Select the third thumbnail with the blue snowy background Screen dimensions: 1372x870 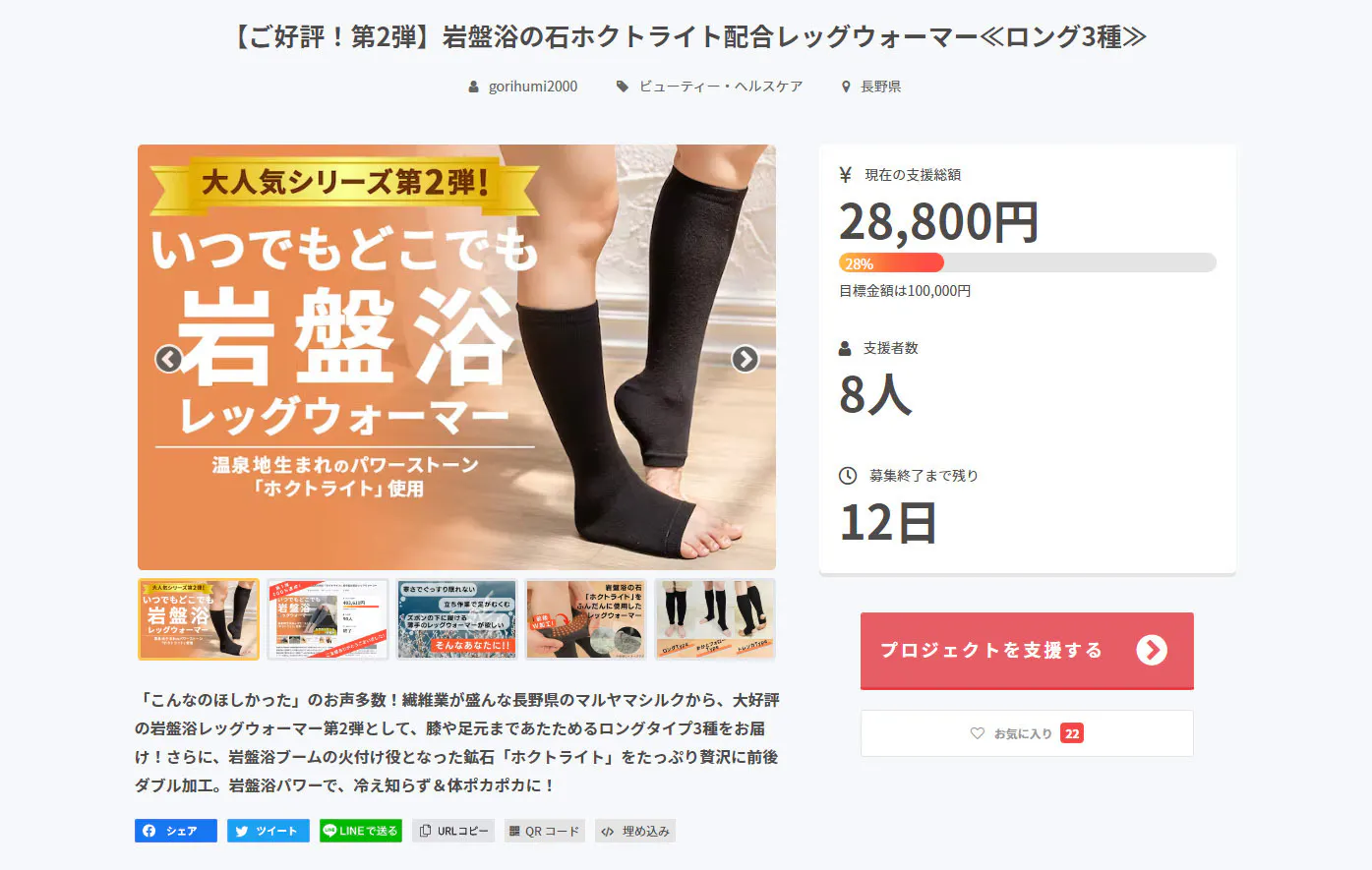(x=456, y=618)
